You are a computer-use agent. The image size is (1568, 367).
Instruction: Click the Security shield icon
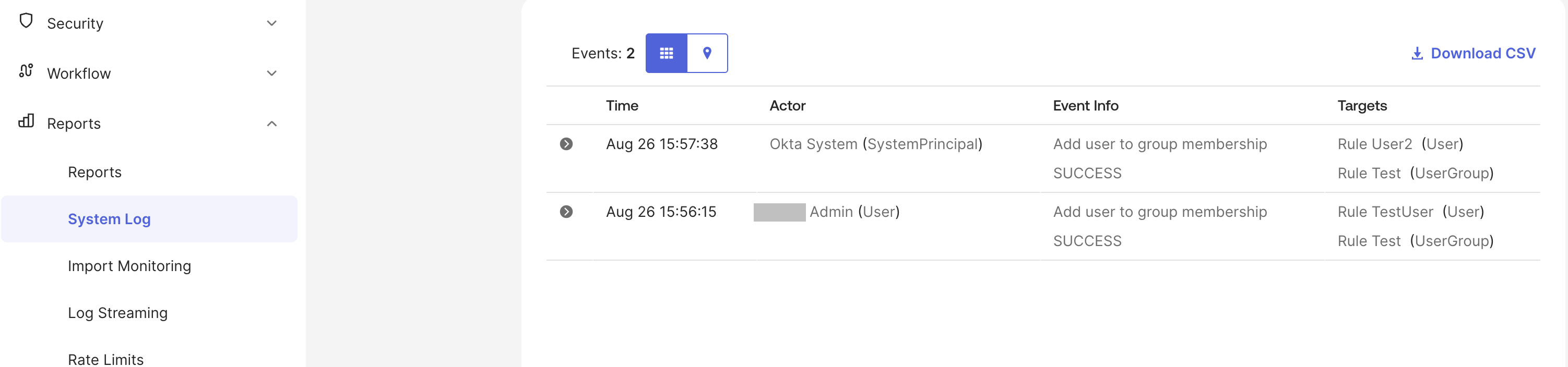pyautogui.click(x=26, y=21)
